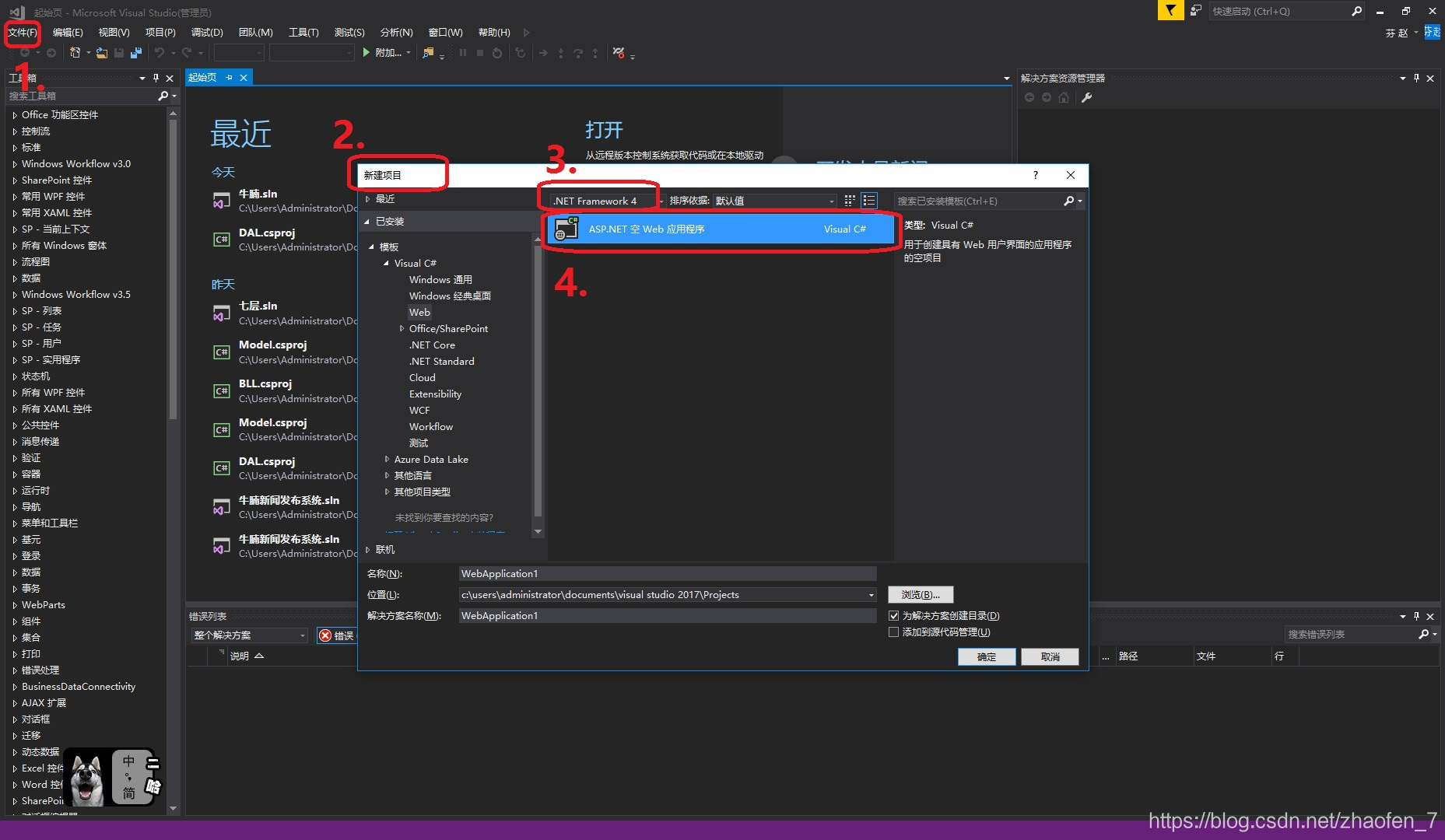Click the Solution name input field

pos(668,616)
